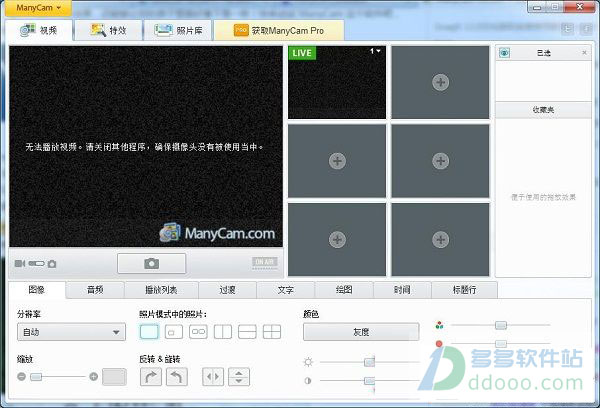
Task: Rotate image clockwise with right arrow
Action: click(x=151, y=377)
